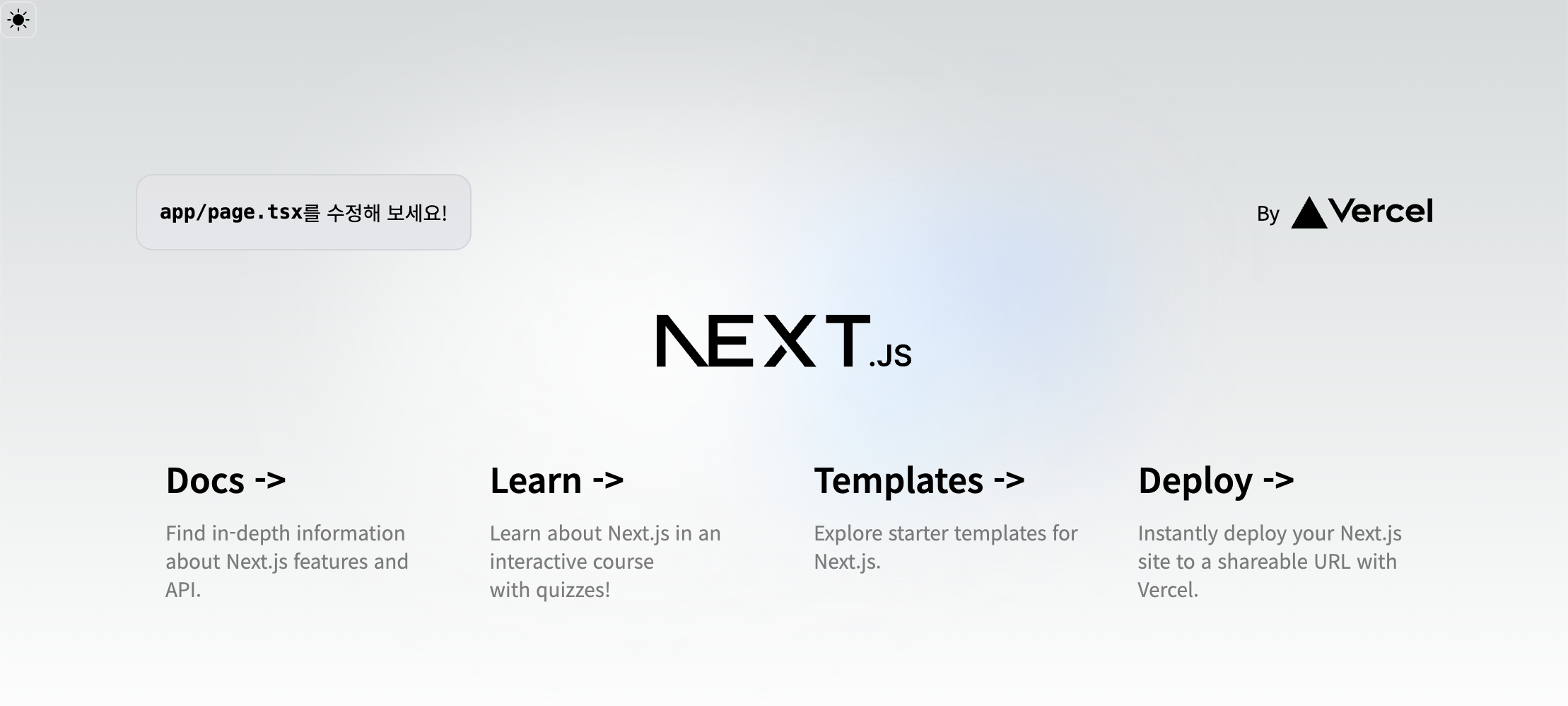This screenshot has height=706, width=1568.
Task: Click "Explore starter templates for" description
Action: pos(946,533)
